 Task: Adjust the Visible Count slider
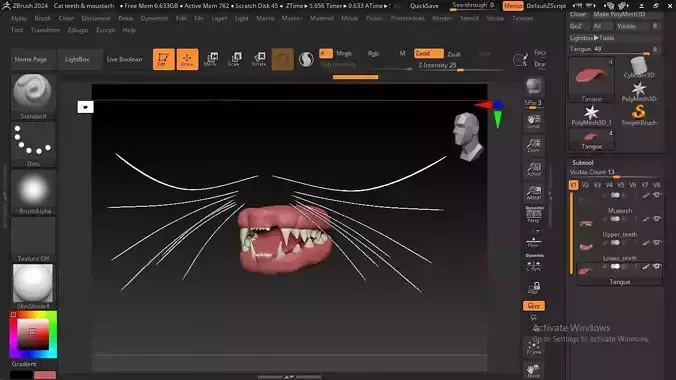(614, 173)
